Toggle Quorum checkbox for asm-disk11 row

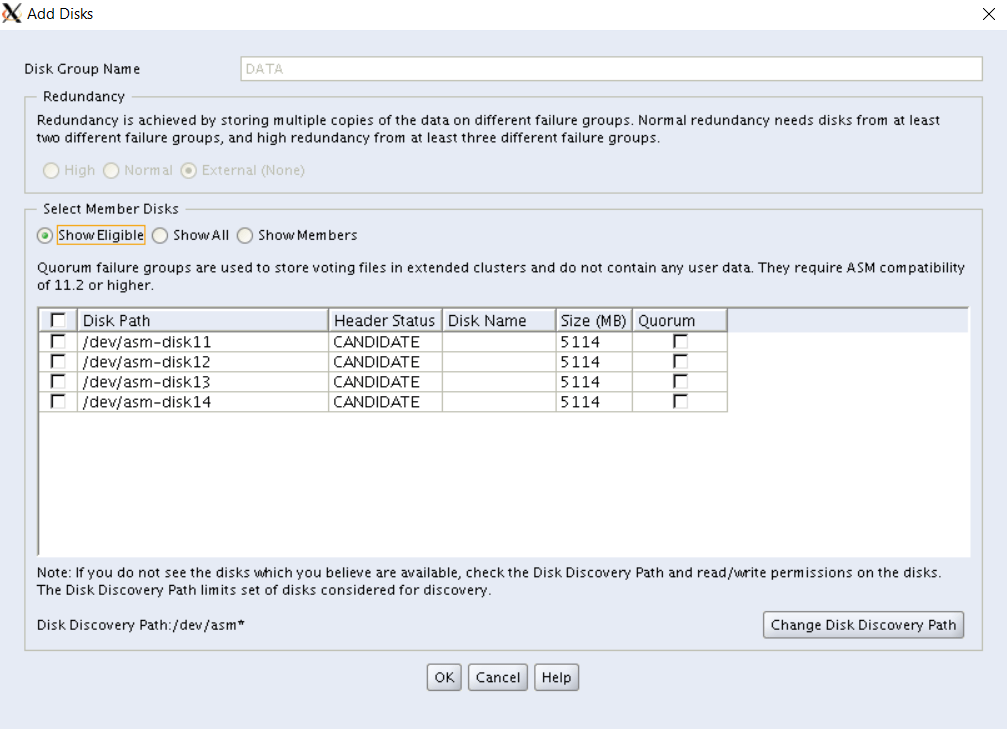tap(680, 342)
